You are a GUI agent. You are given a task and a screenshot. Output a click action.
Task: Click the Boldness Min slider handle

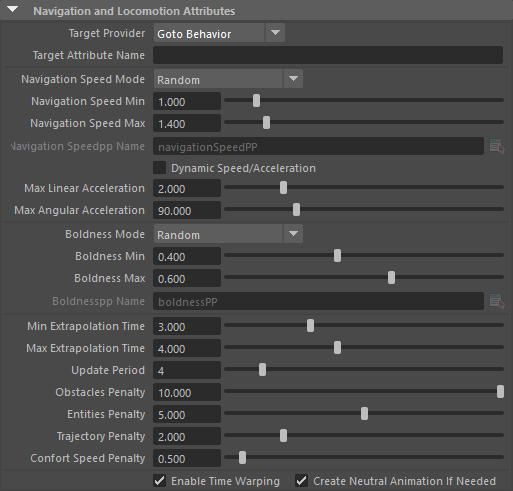point(337,256)
